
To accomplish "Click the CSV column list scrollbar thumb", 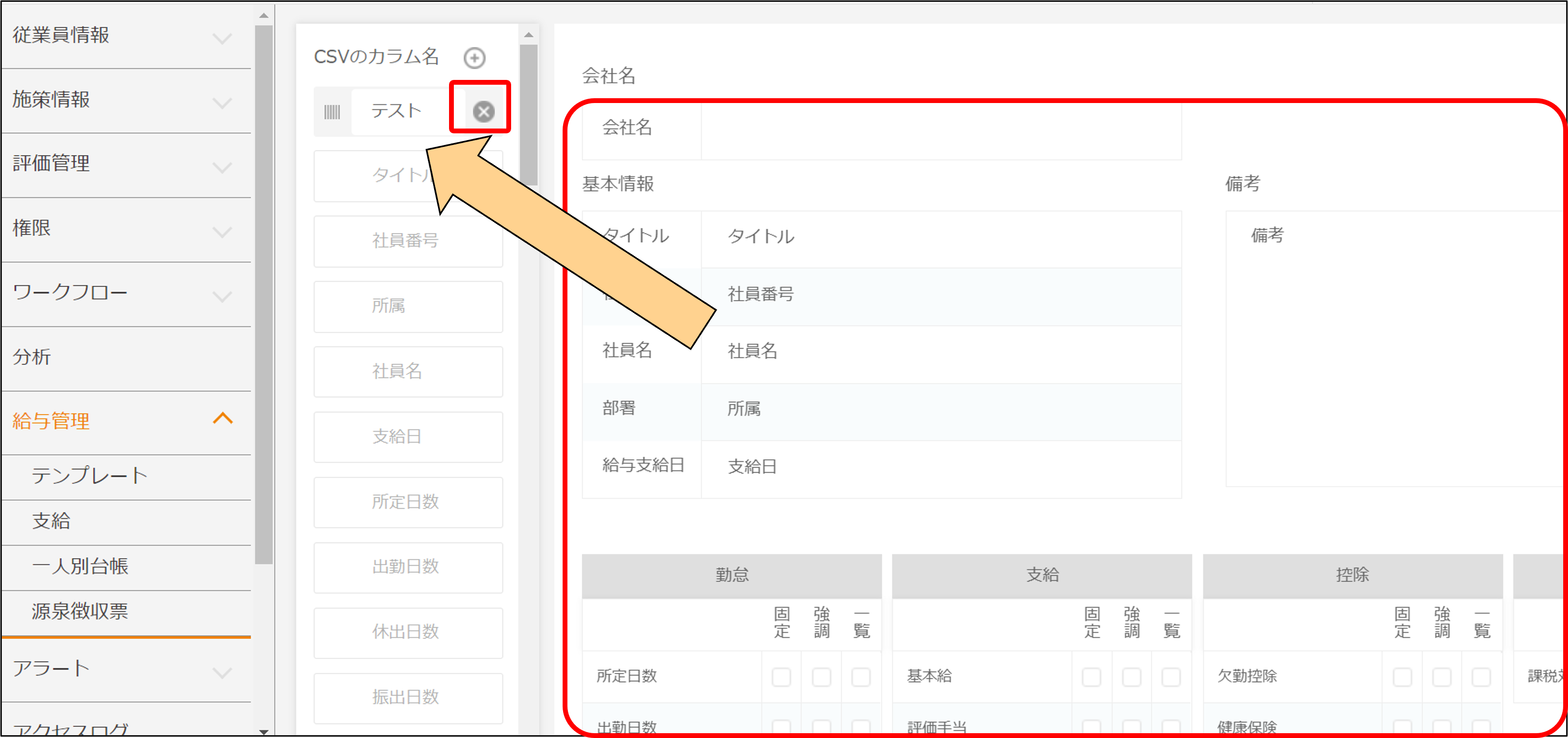I will pos(528,116).
